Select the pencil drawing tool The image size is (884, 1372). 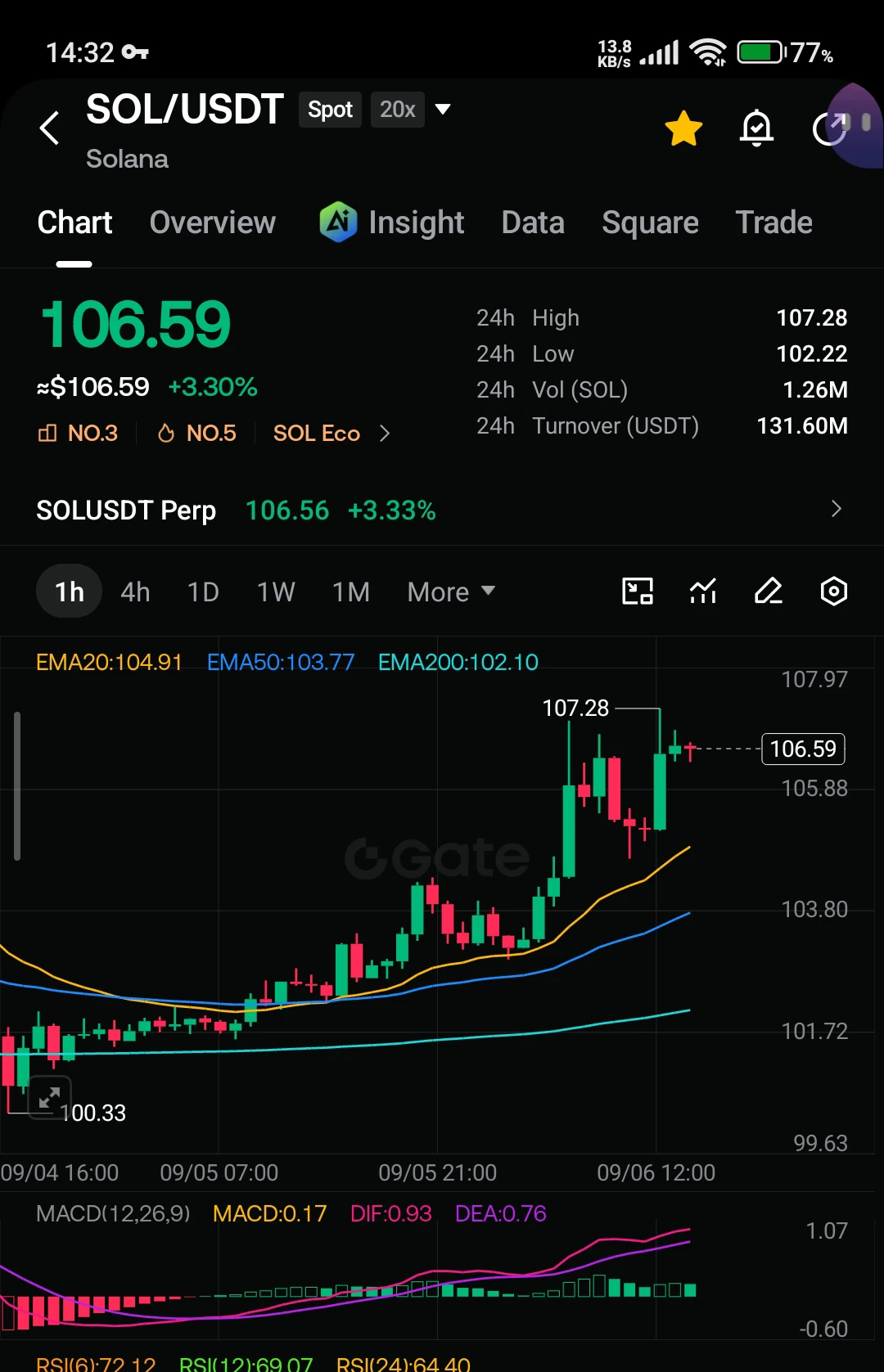pos(768,591)
